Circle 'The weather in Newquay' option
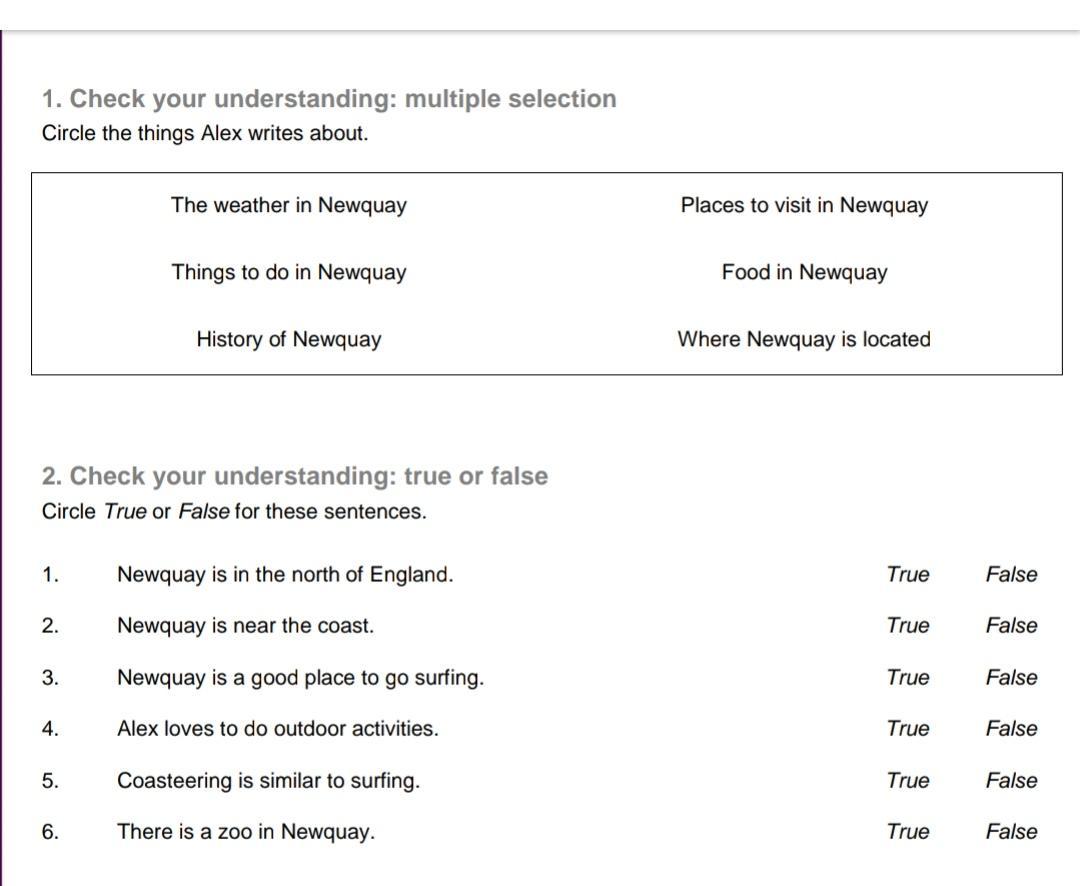 288,206
